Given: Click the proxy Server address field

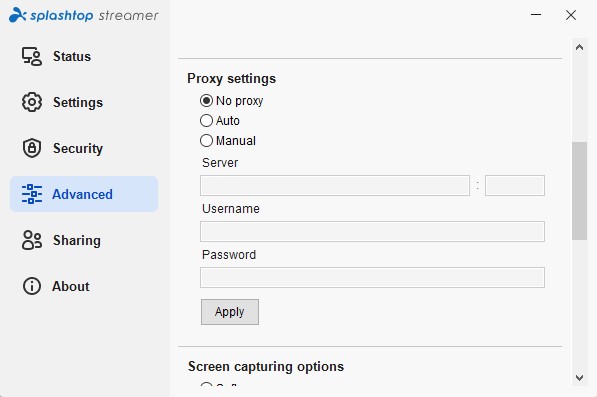Looking at the screenshot, I should point(335,185).
